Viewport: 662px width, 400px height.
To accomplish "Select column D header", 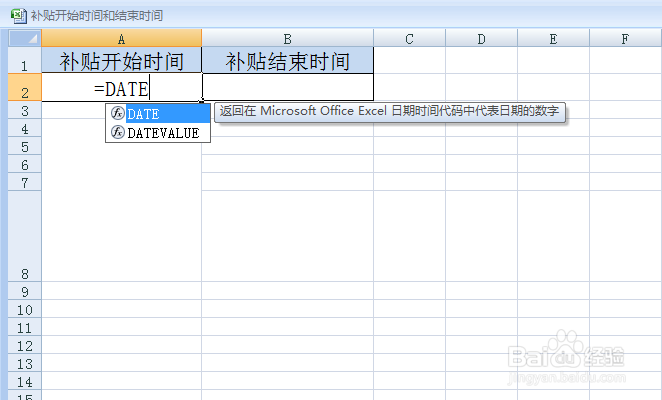I will (481, 38).
